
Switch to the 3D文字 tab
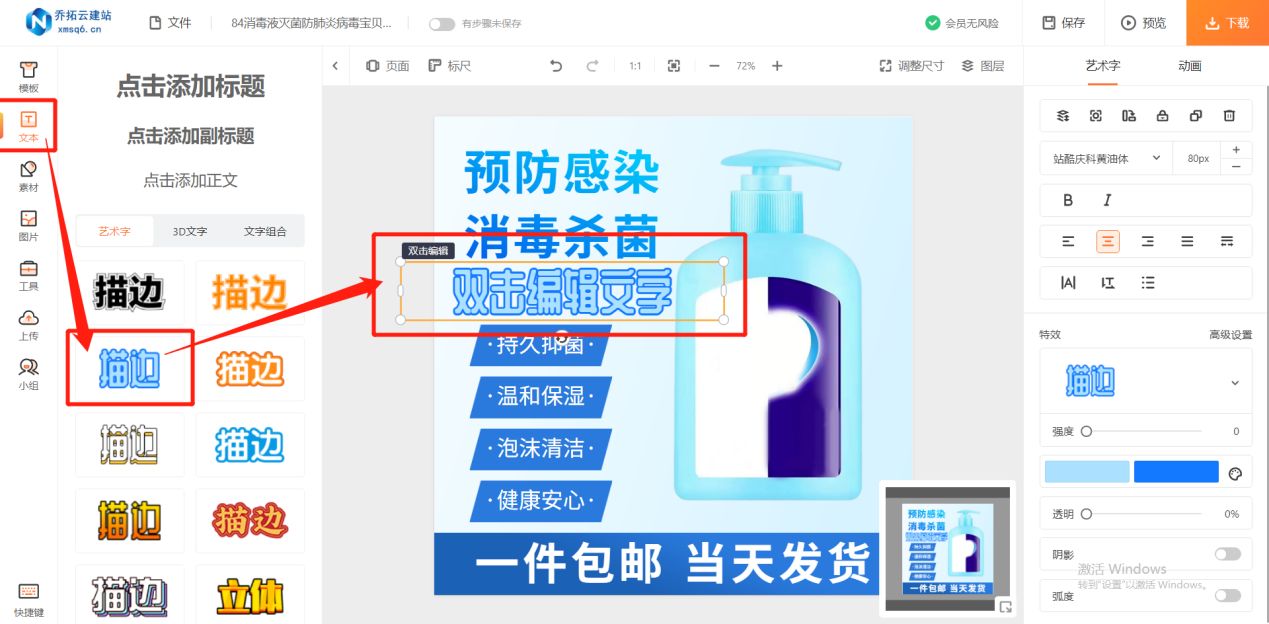point(189,230)
